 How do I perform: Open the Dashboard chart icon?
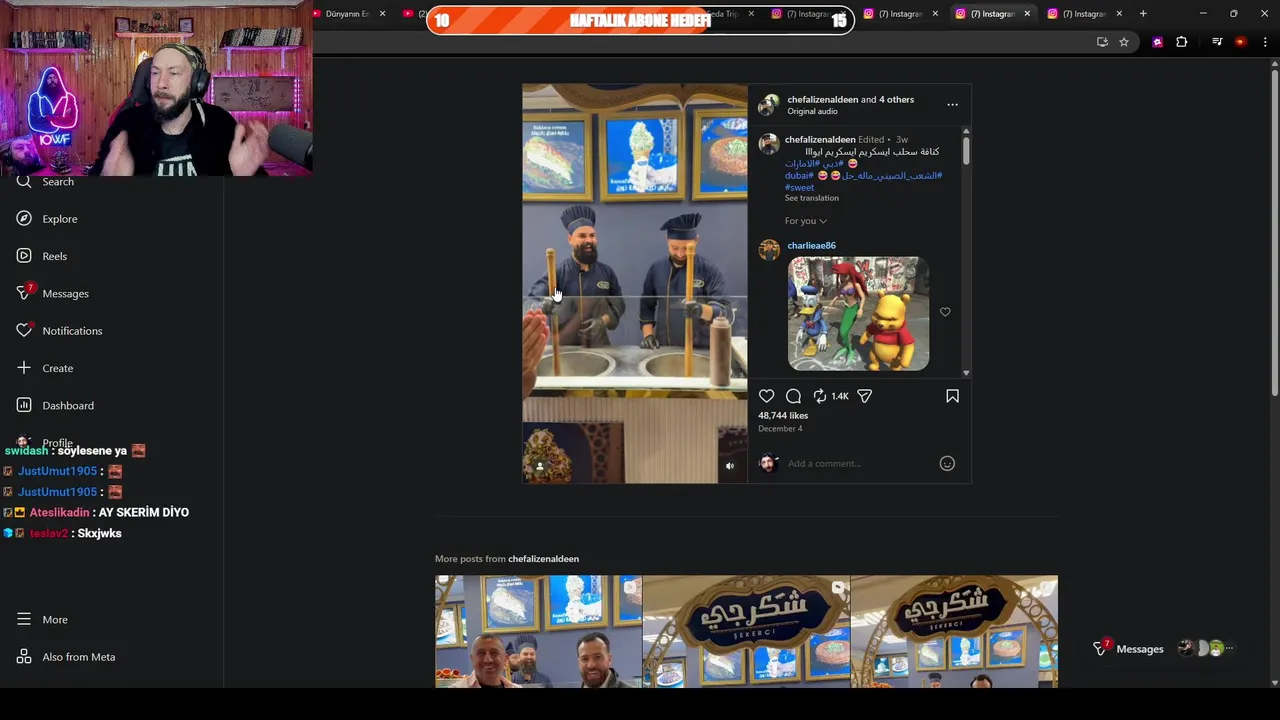24,405
